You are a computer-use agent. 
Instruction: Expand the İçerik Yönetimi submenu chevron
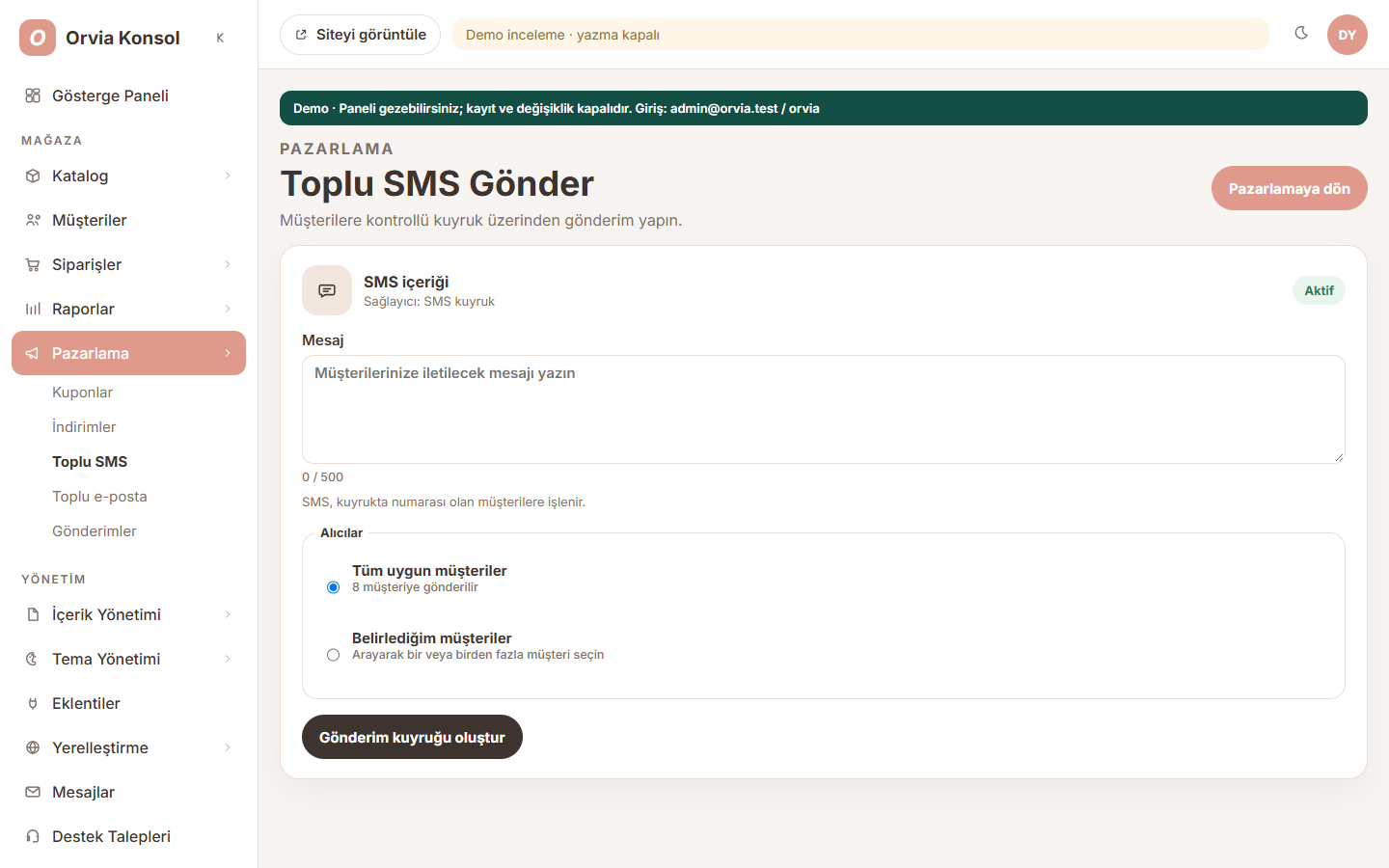(228, 614)
